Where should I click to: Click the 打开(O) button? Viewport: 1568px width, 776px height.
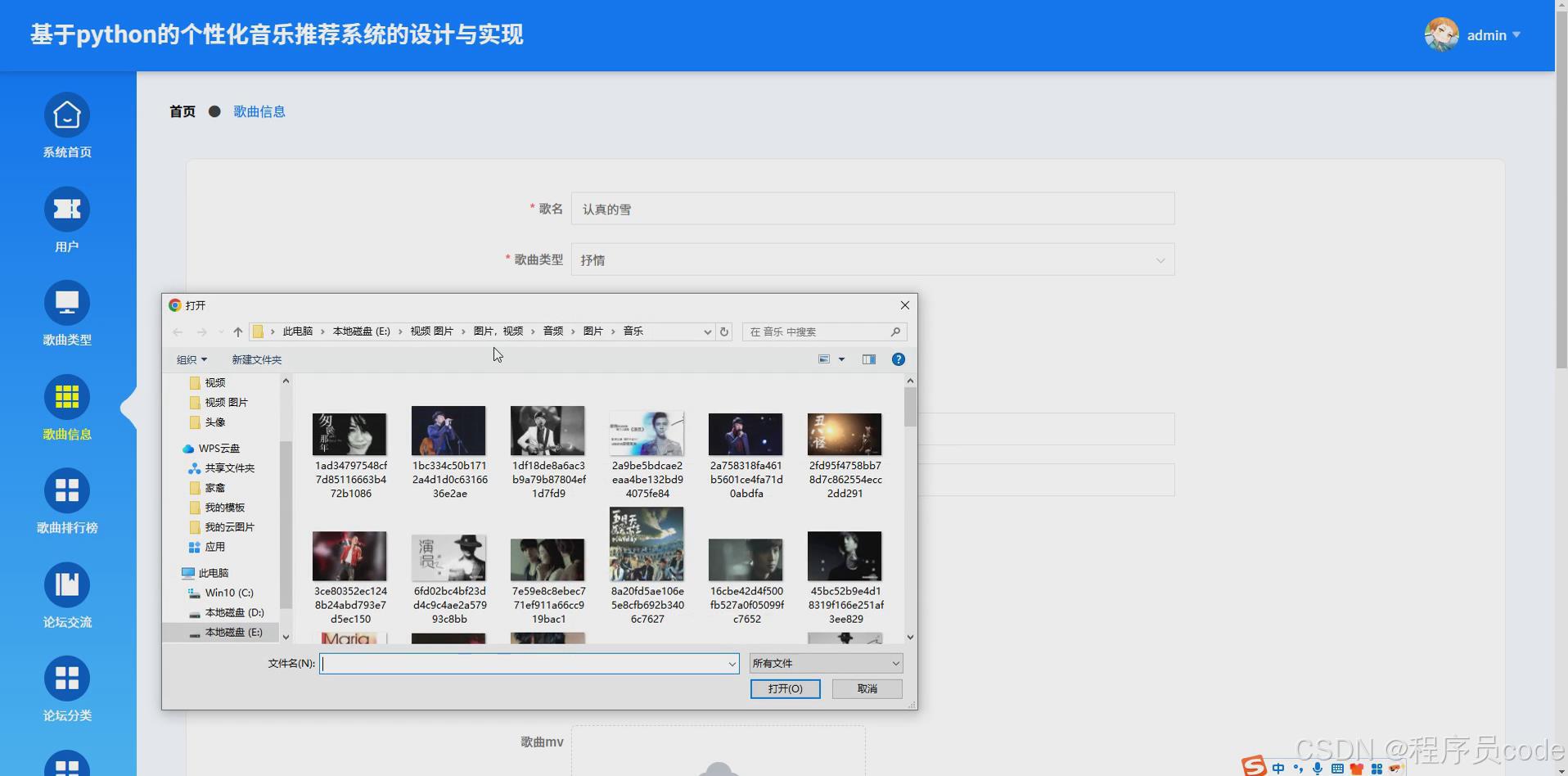(x=784, y=688)
